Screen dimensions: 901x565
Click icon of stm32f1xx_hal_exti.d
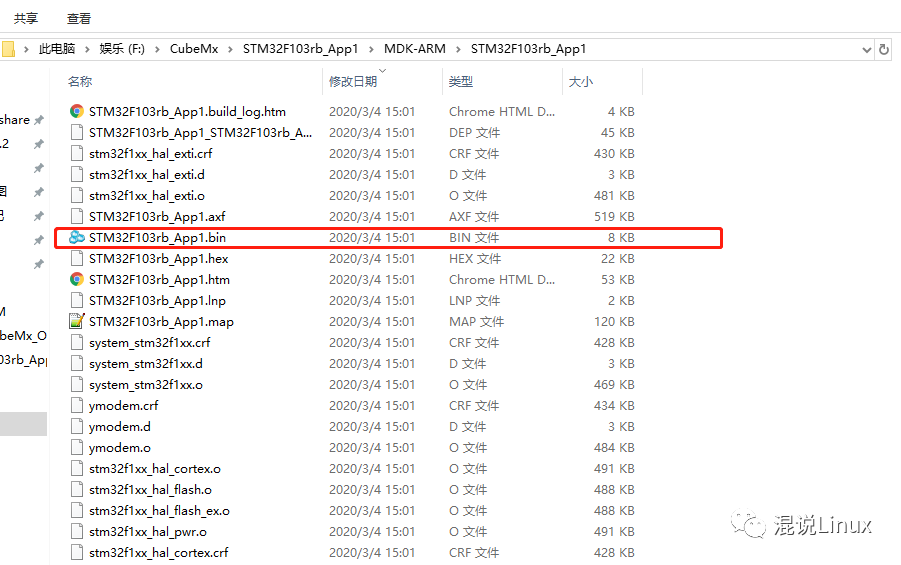coord(76,175)
